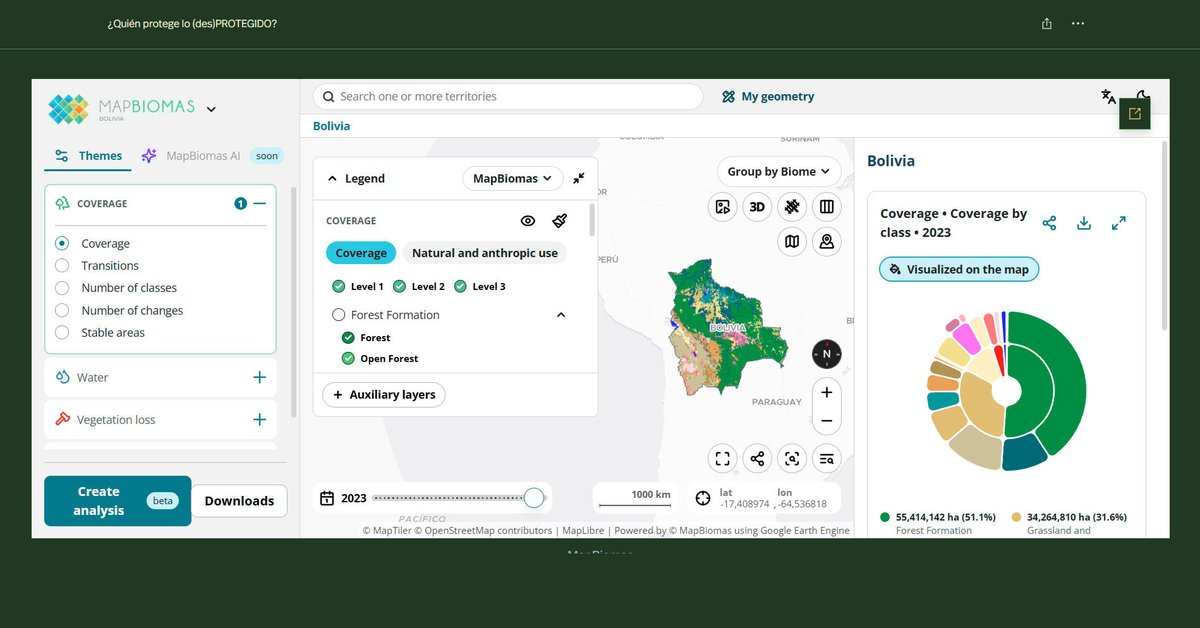Open the MapBiomas legend dropdown
This screenshot has height=628, width=1200.
tap(513, 178)
